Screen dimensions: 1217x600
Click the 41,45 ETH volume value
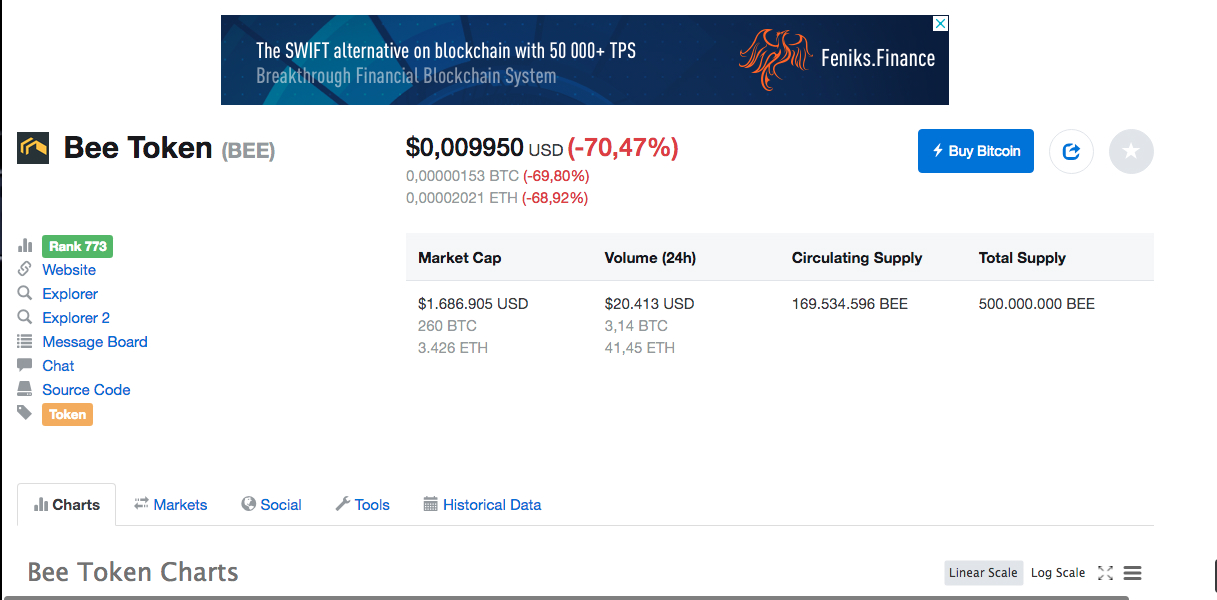click(x=640, y=348)
